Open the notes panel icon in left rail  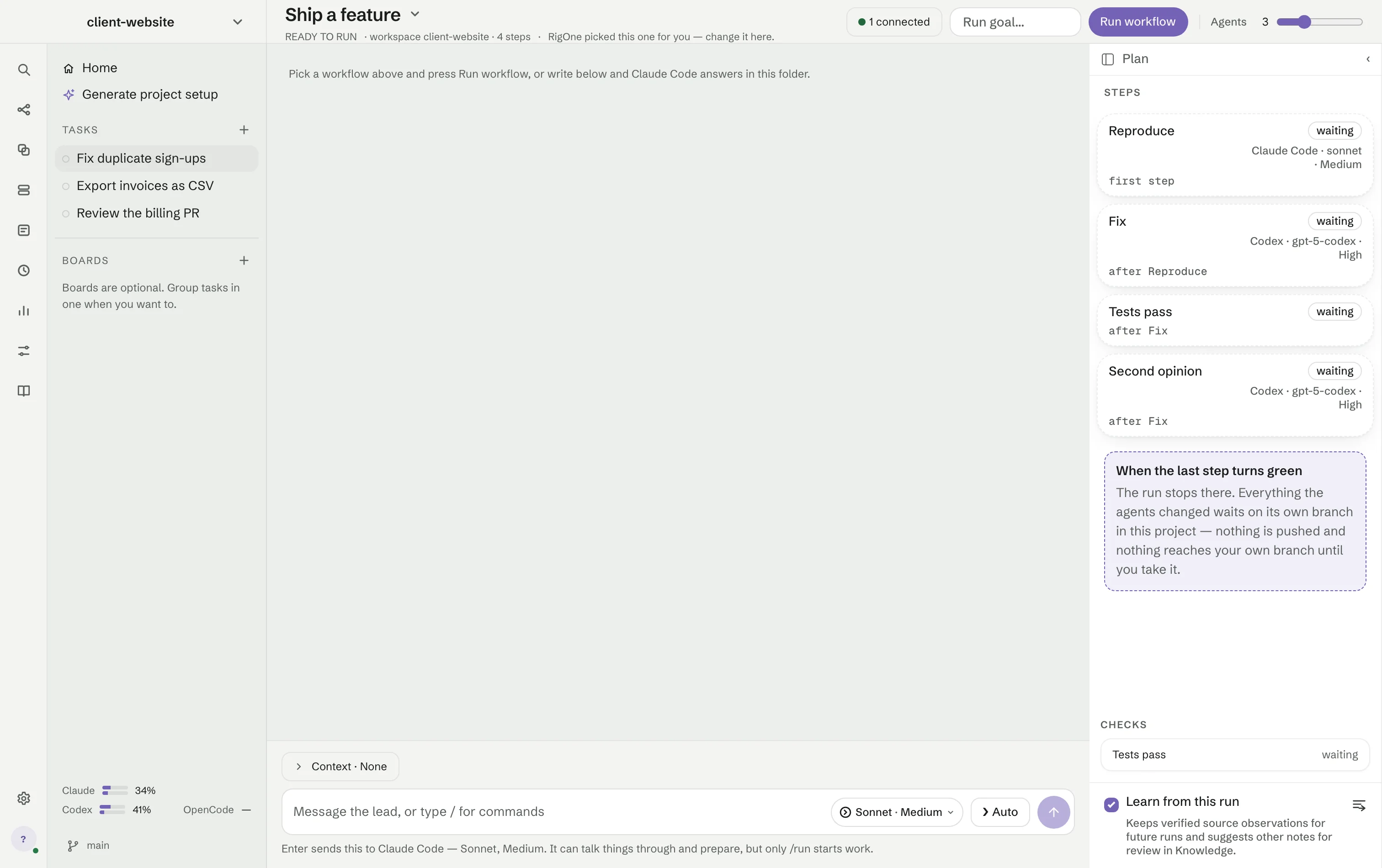pyautogui.click(x=23, y=230)
